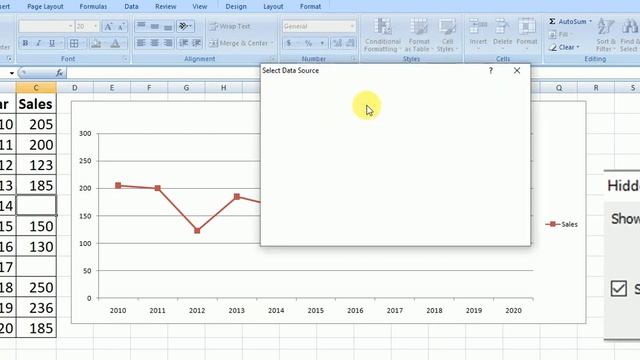Apply the accounting dollar format
This screenshot has height=360, width=640.
(289, 43)
